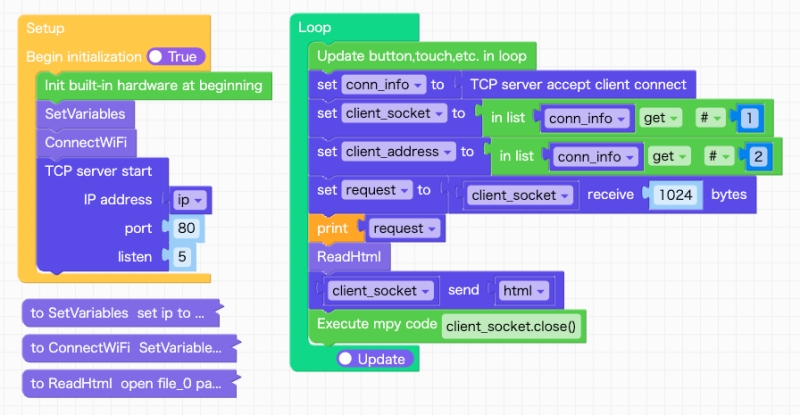Click the port input field showing 80
This screenshot has width=800, height=415.
click(185, 228)
